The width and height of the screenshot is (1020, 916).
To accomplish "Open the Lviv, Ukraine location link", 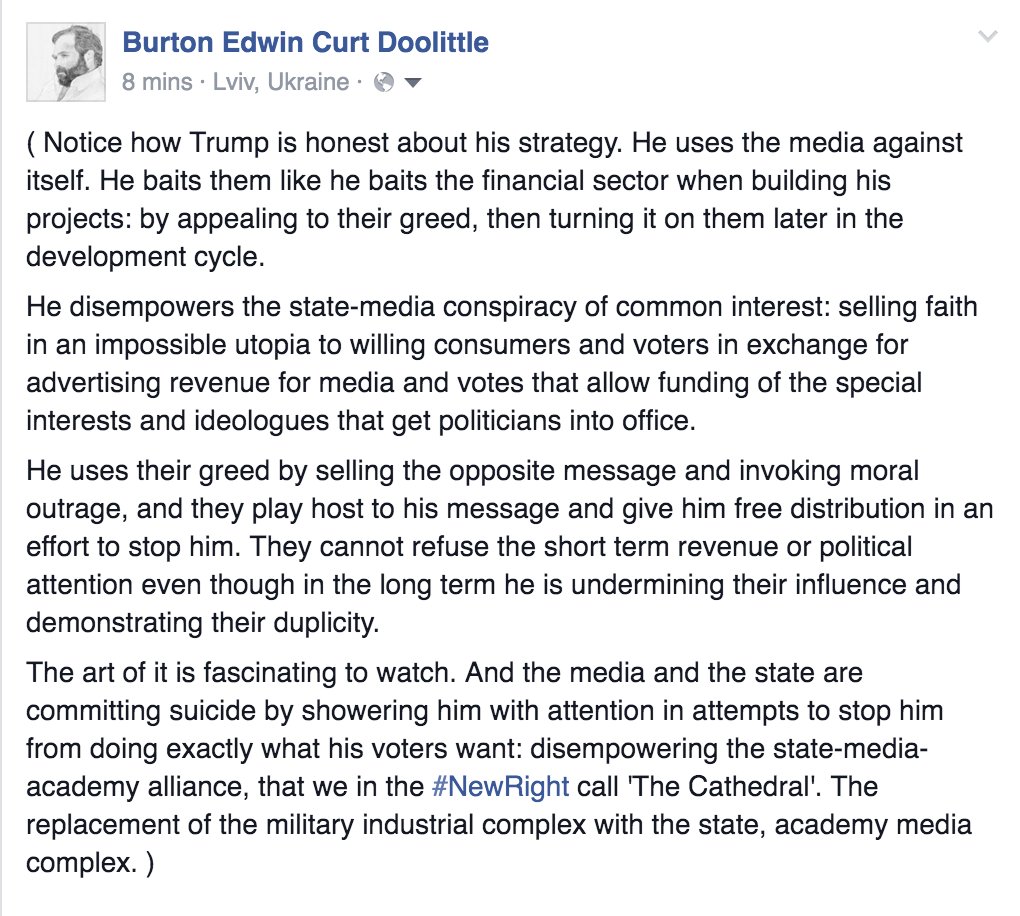I will 280,82.
